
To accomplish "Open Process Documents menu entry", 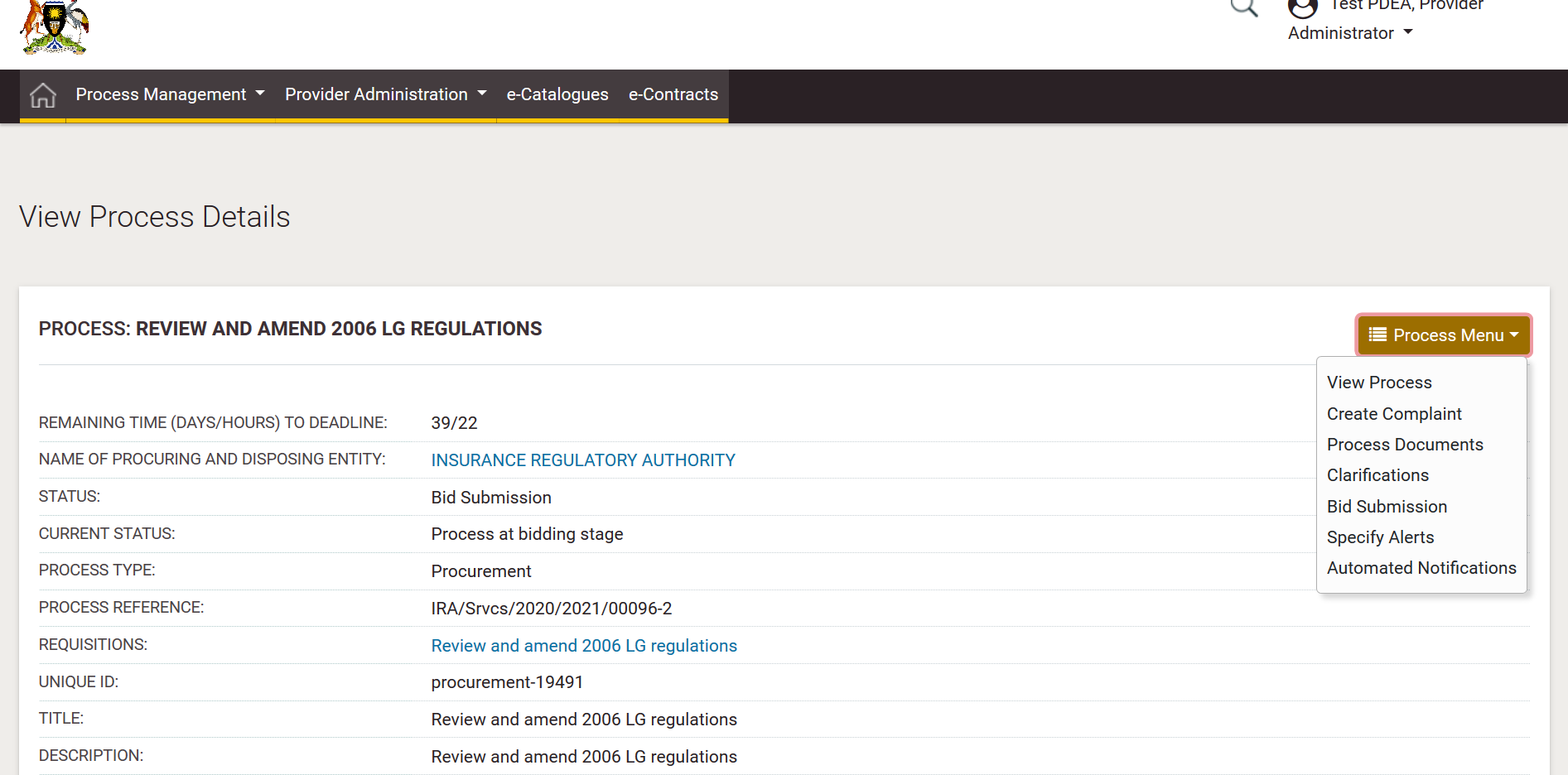I will point(1405,445).
